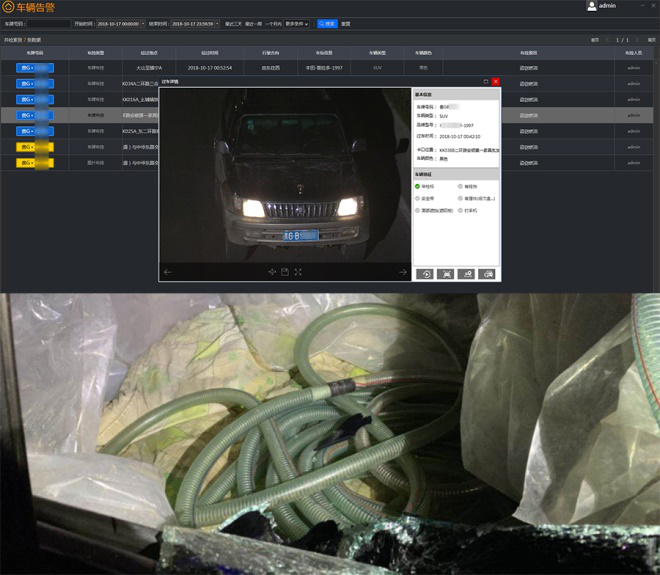Click the save image icon below photo

point(285,272)
